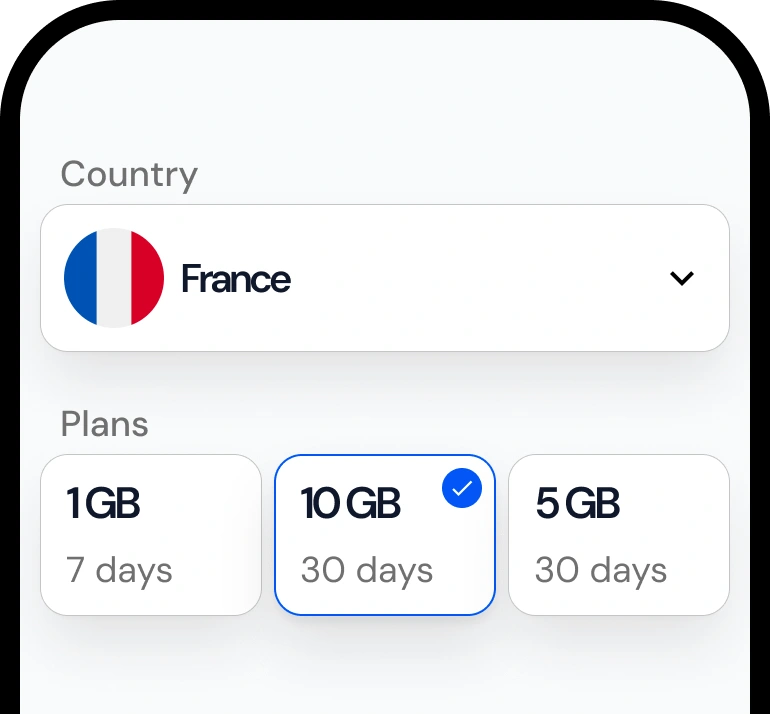Click the blue stripe of the flag
The image size is (770, 714).
click(x=80, y=278)
